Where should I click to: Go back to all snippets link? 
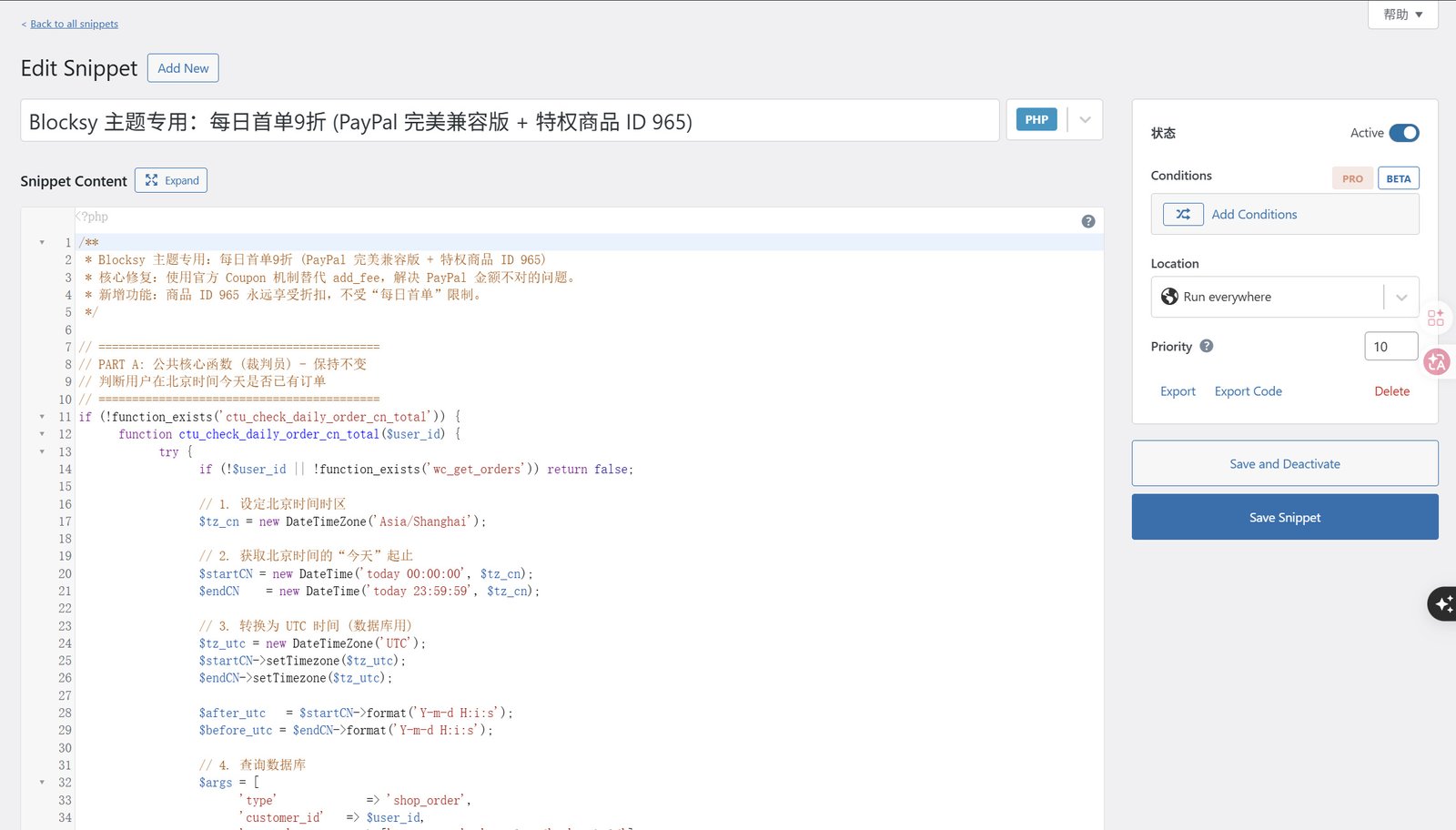tap(74, 24)
